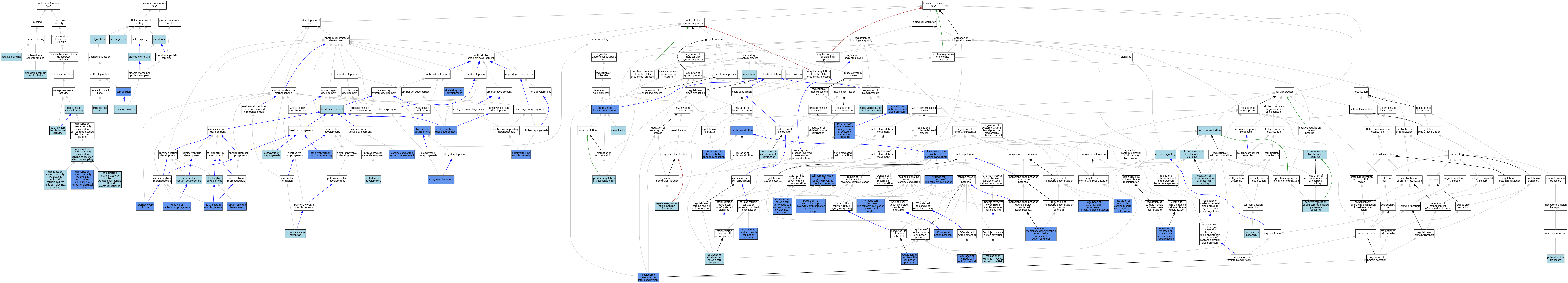Select the septum primum development node
This screenshot has height=283, width=1568.
pos(236,206)
